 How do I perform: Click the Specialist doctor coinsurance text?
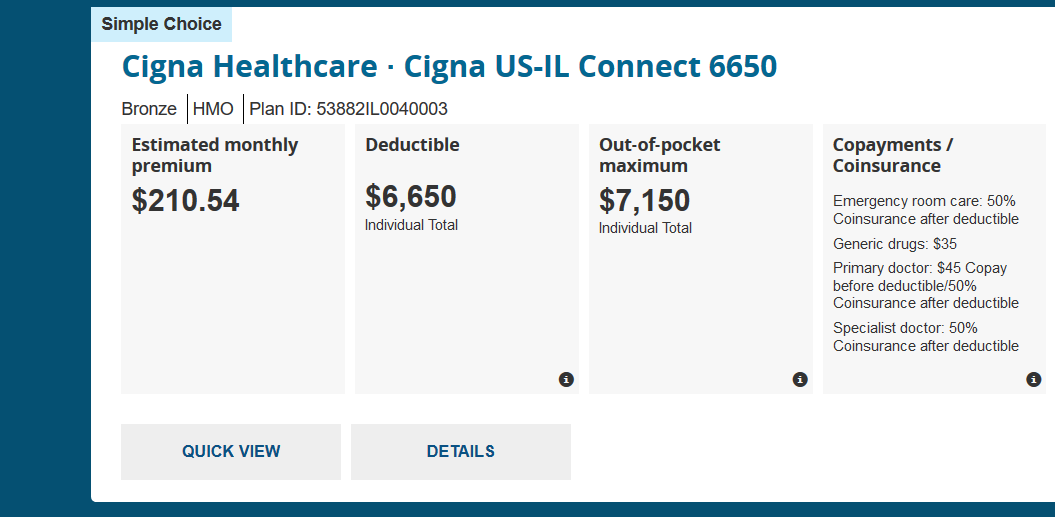click(x=925, y=337)
